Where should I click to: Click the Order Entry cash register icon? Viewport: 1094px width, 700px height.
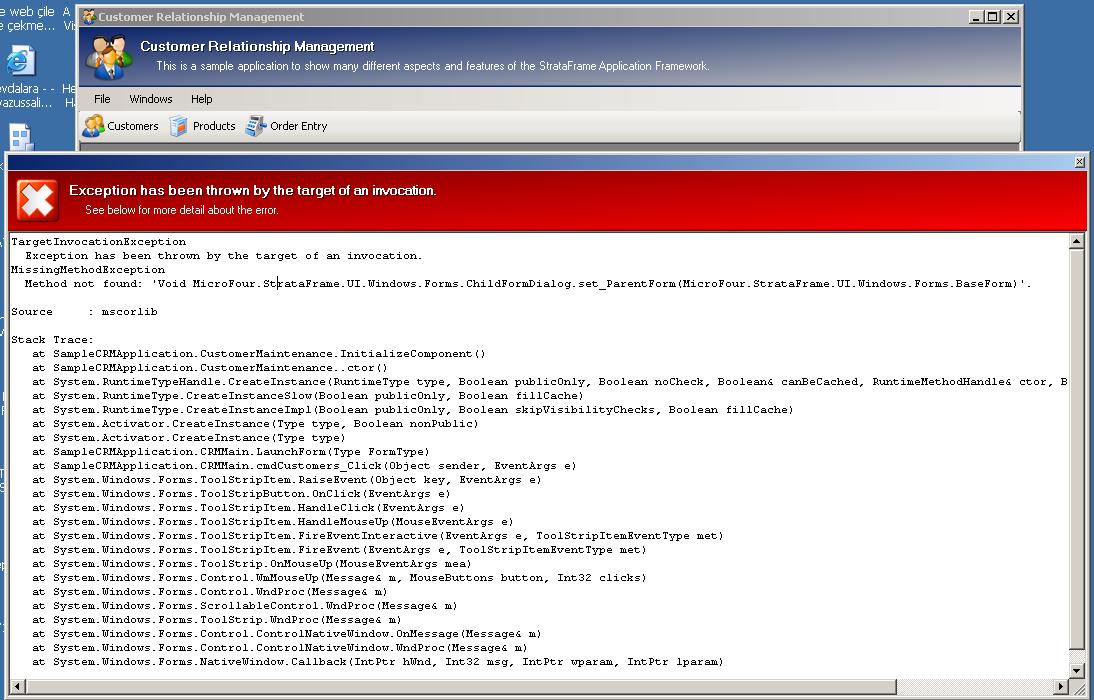pos(256,126)
